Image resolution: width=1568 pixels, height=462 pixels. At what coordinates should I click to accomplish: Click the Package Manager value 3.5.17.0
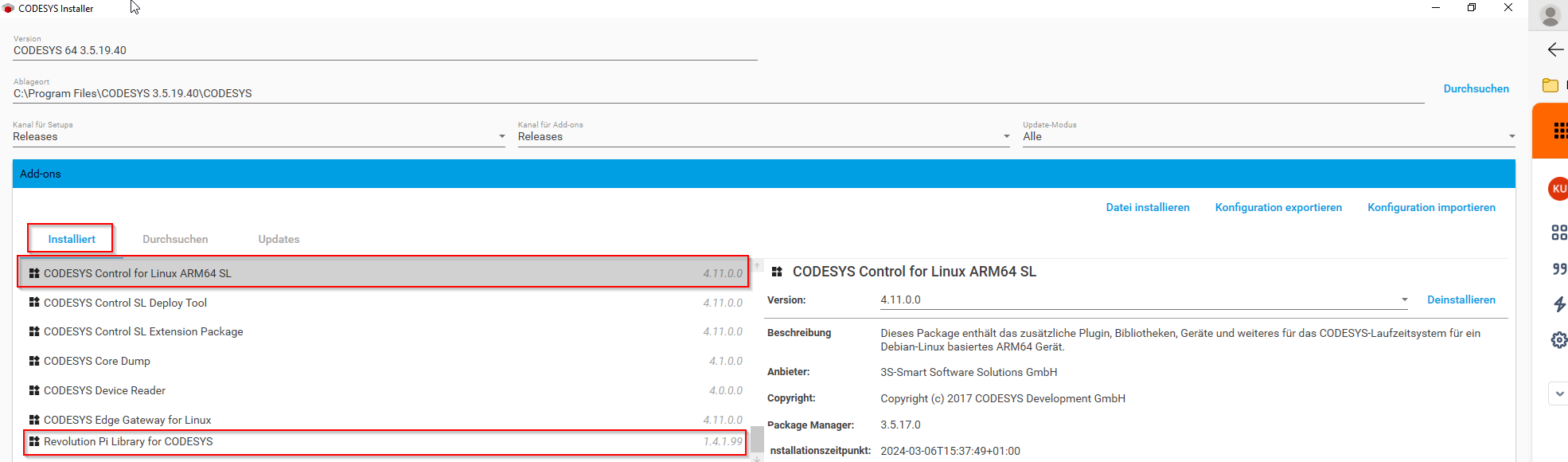[x=900, y=425]
